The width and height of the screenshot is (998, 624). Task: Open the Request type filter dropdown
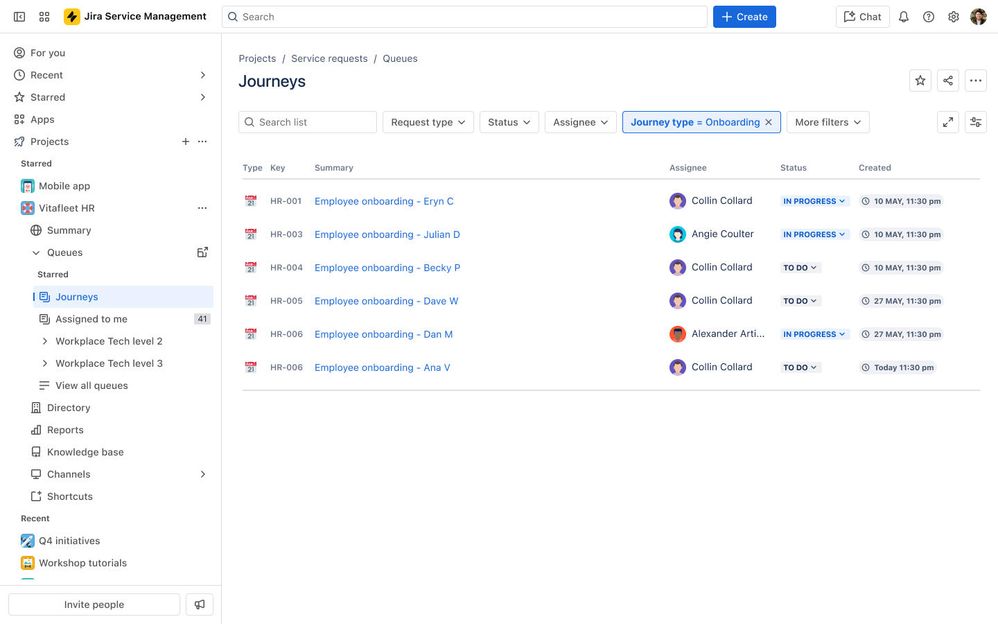pyautogui.click(x=428, y=122)
